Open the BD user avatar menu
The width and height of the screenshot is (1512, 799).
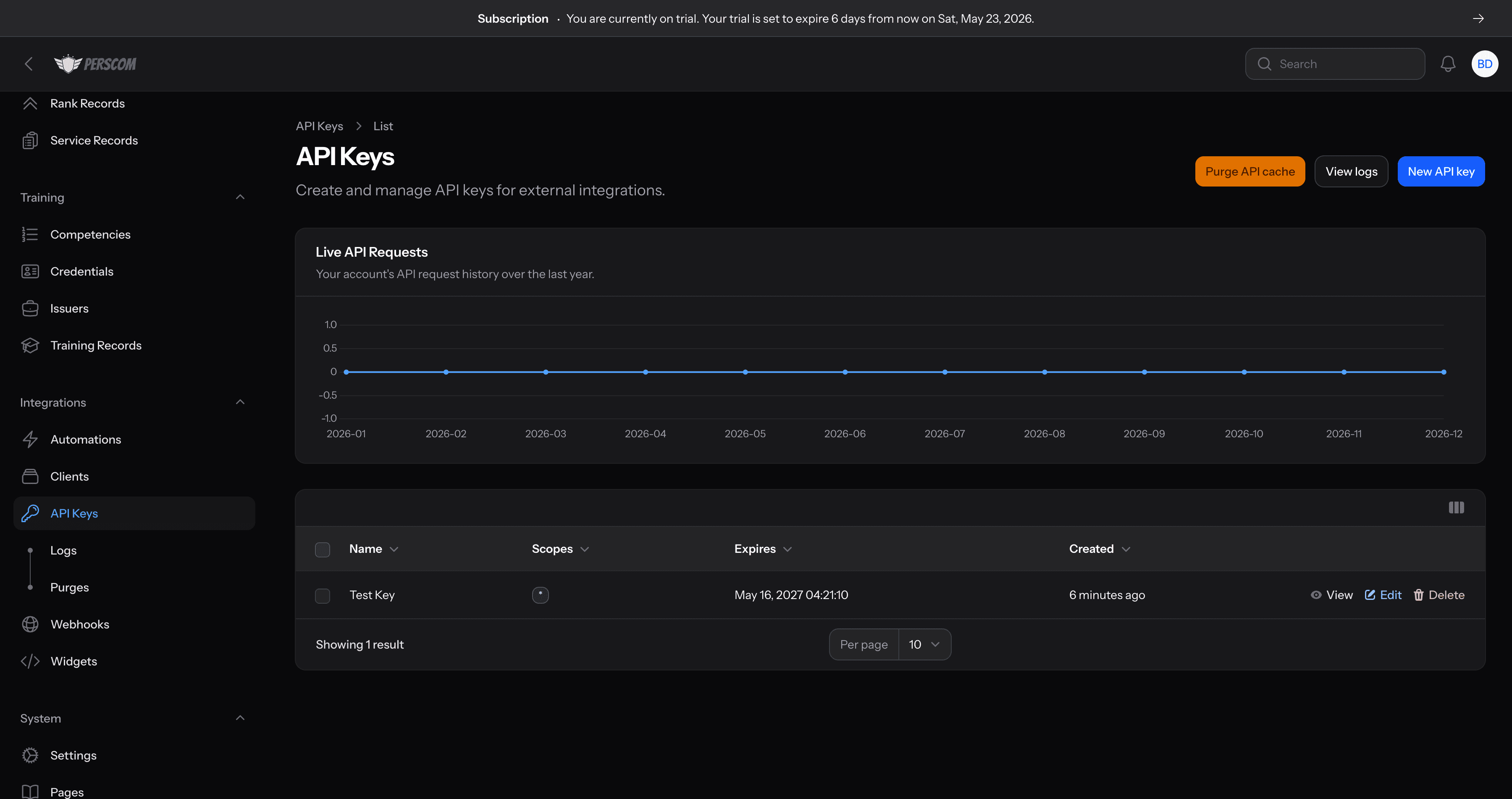pyautogui.click(x=1484, y=64)
